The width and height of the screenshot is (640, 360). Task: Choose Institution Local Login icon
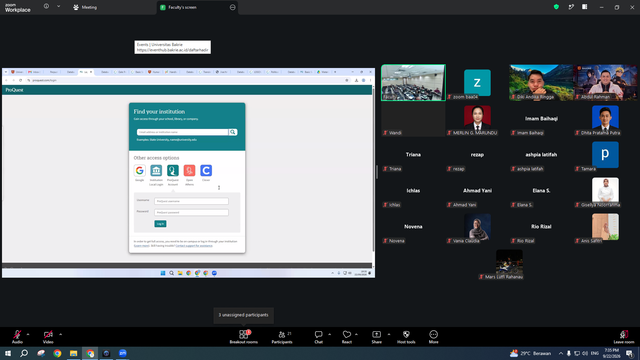156,170
